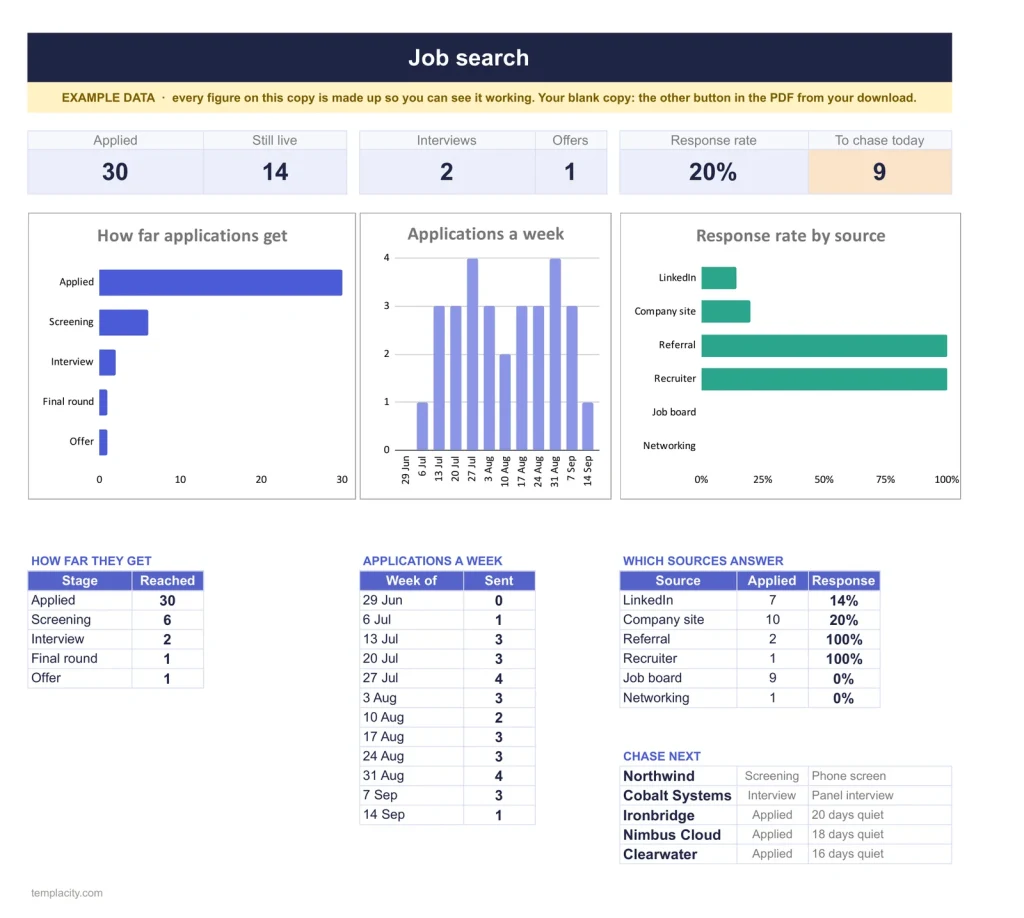The width and height of the screenshot is (1024, 918).
Task: Select the 'How far applications get' chart
Action: click(x=192, y=356)
